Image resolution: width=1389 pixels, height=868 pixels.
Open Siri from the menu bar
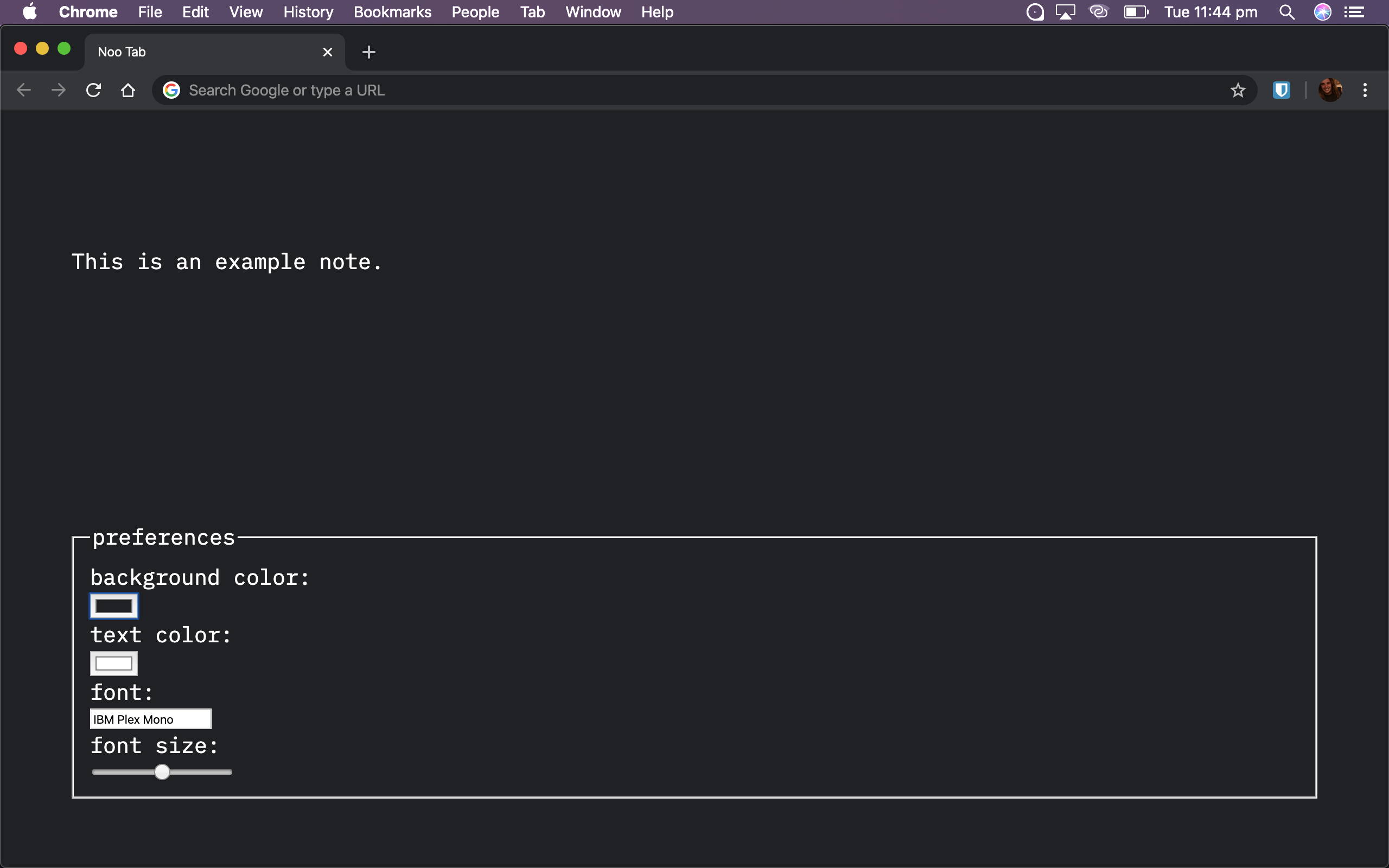1322,12
